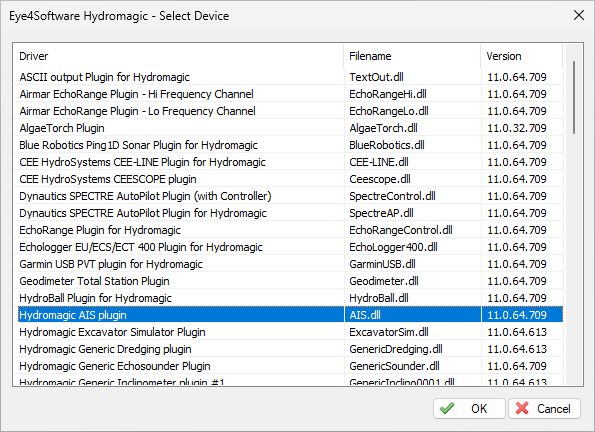
Task: Sort list by the Driver column header
Action: [178, 56]
